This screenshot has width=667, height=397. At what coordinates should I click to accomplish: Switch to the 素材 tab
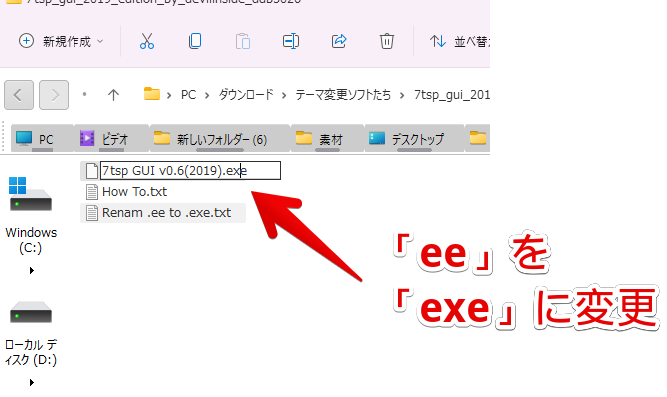pyautogui.click(x=328, y=139)
